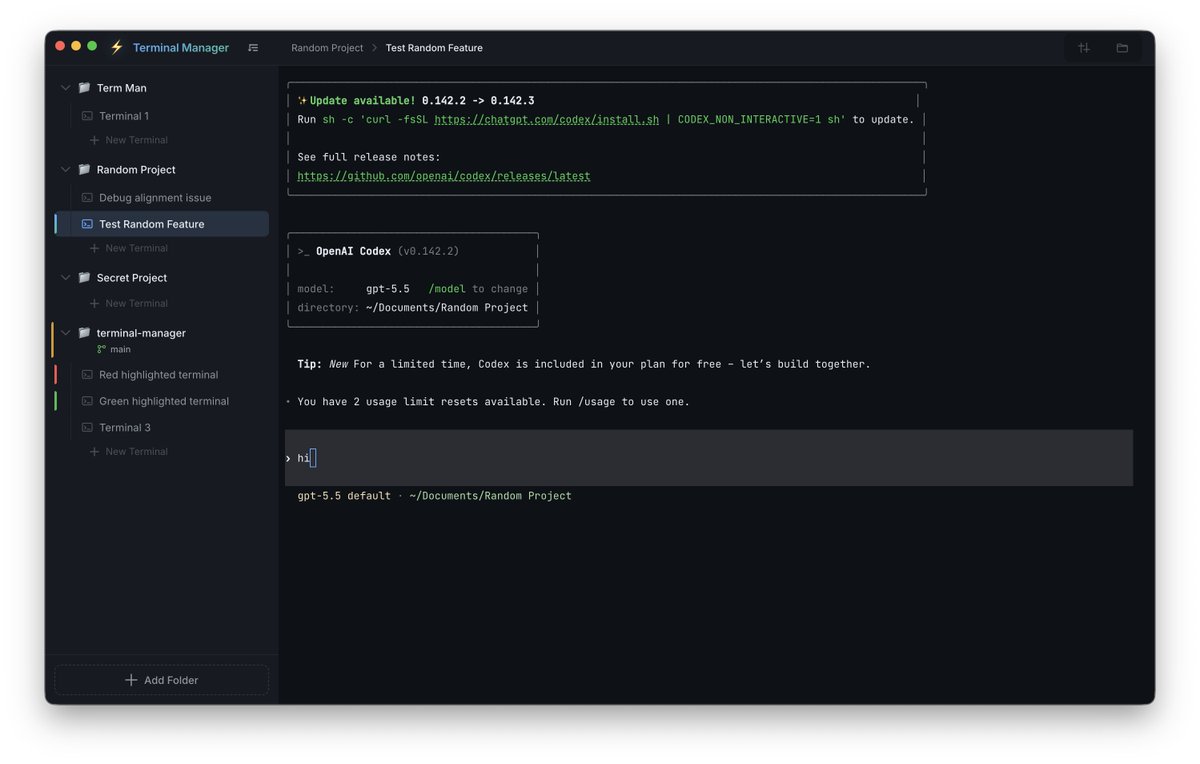The image size is (1200, 764).
Task: Click the terminal icon beside Terminal 3
Action: [87, 428]
